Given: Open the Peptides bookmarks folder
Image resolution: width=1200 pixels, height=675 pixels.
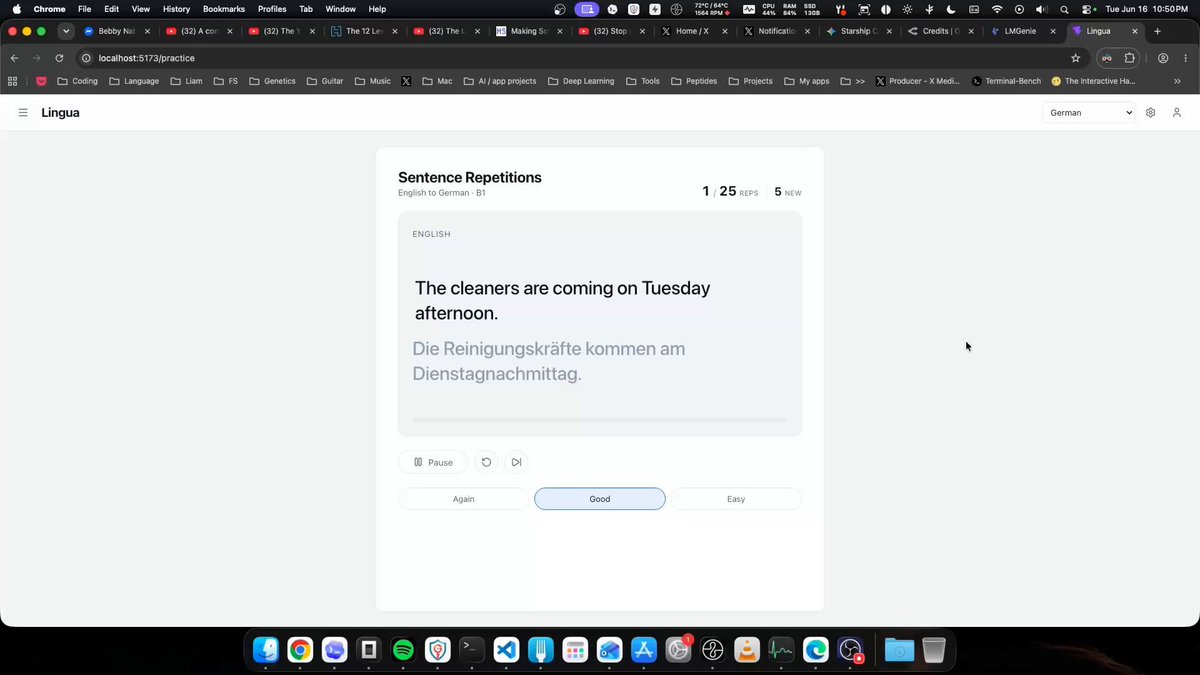Looking at the screenshot, I should [x=694, y=81].
